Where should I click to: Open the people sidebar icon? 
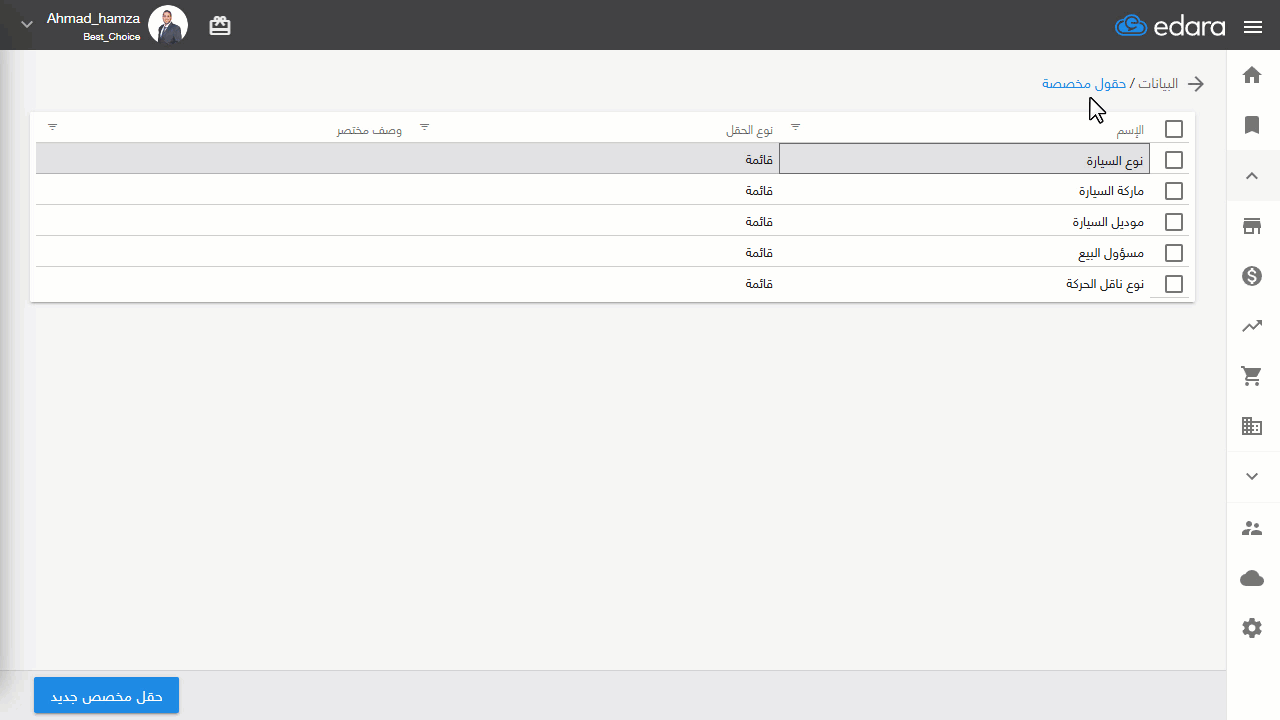click(x=1252, y=528)
